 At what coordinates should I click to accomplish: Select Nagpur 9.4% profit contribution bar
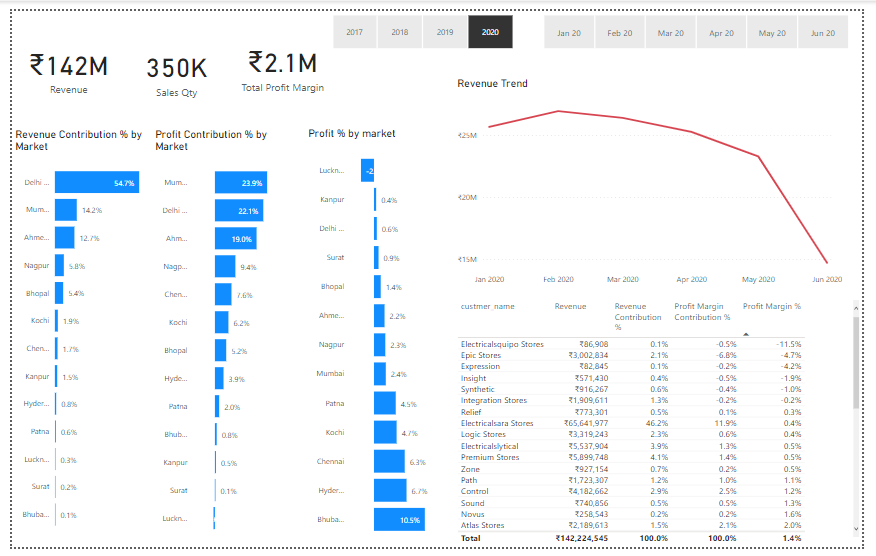225,267
